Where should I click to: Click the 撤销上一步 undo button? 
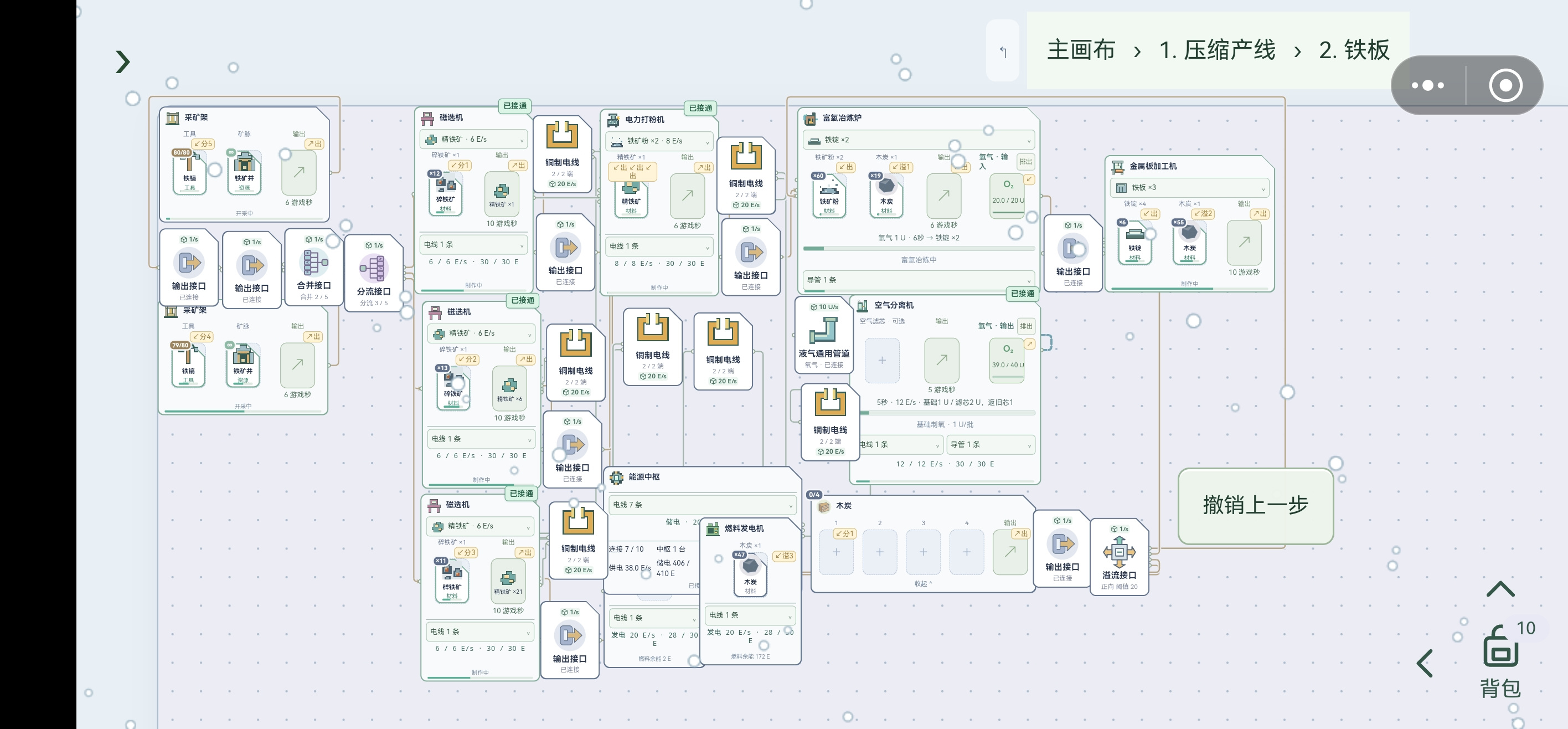(x=1255, y=506)
